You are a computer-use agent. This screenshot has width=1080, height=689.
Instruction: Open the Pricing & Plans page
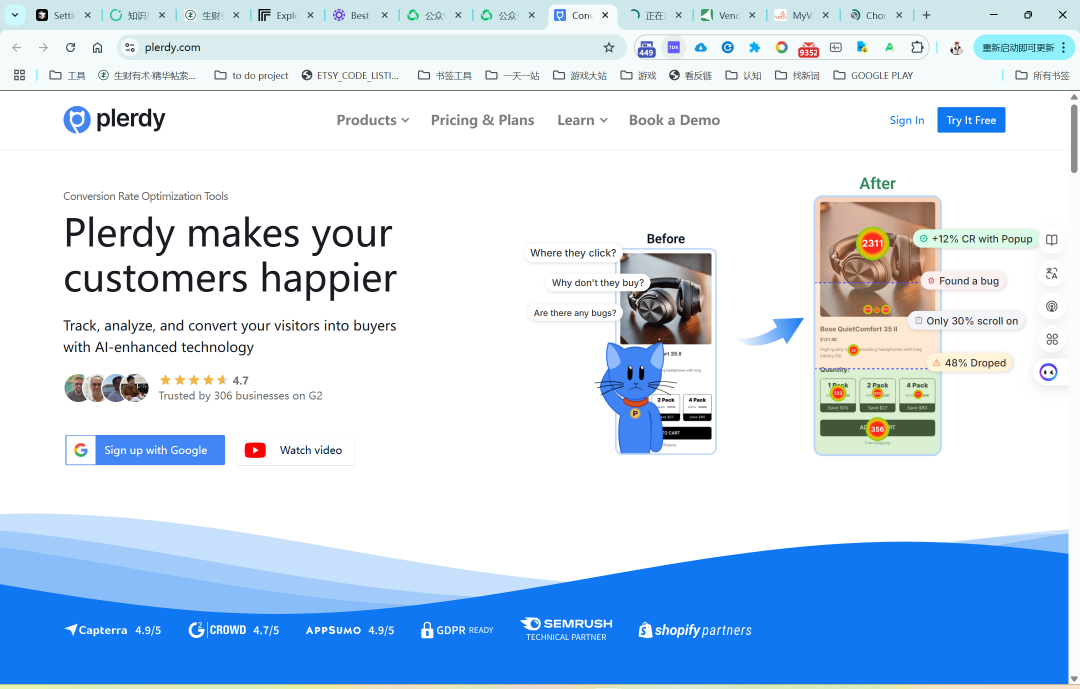pos(482,120)
